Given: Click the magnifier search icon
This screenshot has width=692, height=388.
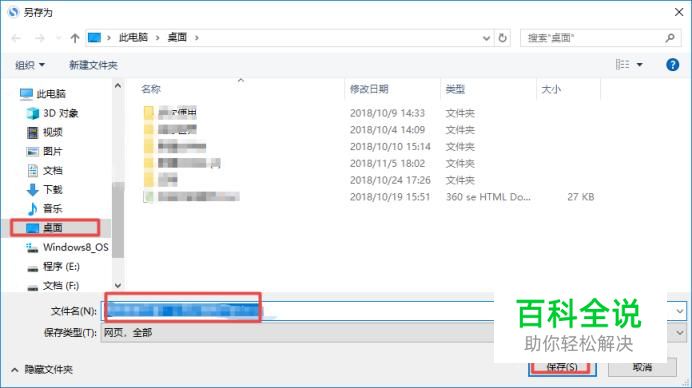Looking at the screenshot, I should pyautogui.click(x=670, y=38).
